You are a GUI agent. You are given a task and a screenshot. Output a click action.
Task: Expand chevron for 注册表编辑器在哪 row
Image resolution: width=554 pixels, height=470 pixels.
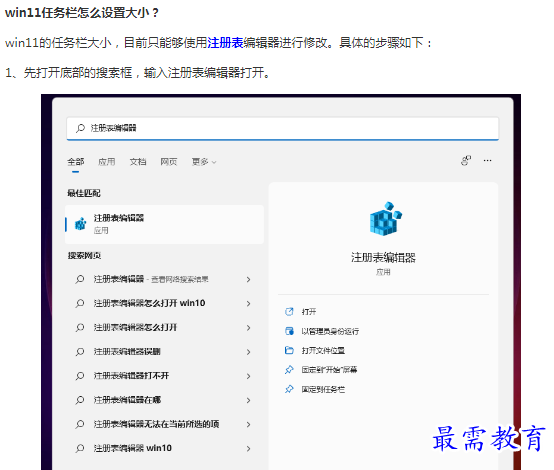[248, 400]
